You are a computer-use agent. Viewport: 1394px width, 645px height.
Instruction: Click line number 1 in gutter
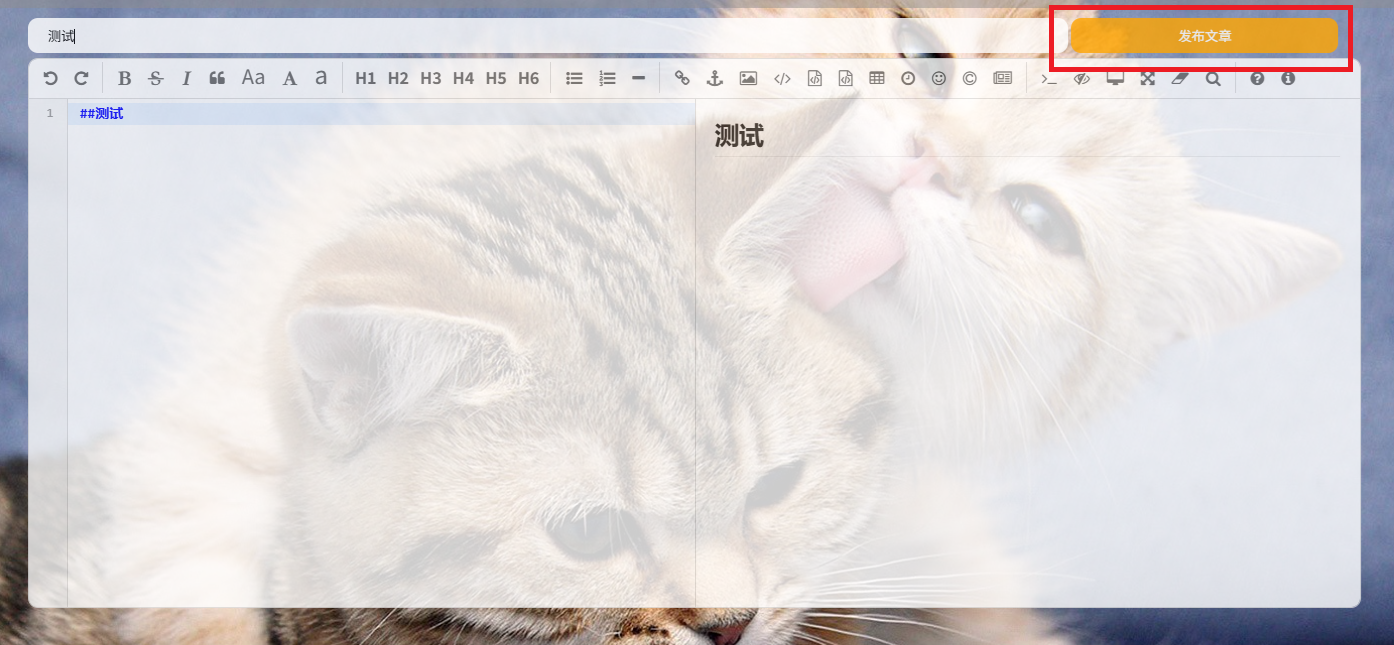(x=49, y=114)
